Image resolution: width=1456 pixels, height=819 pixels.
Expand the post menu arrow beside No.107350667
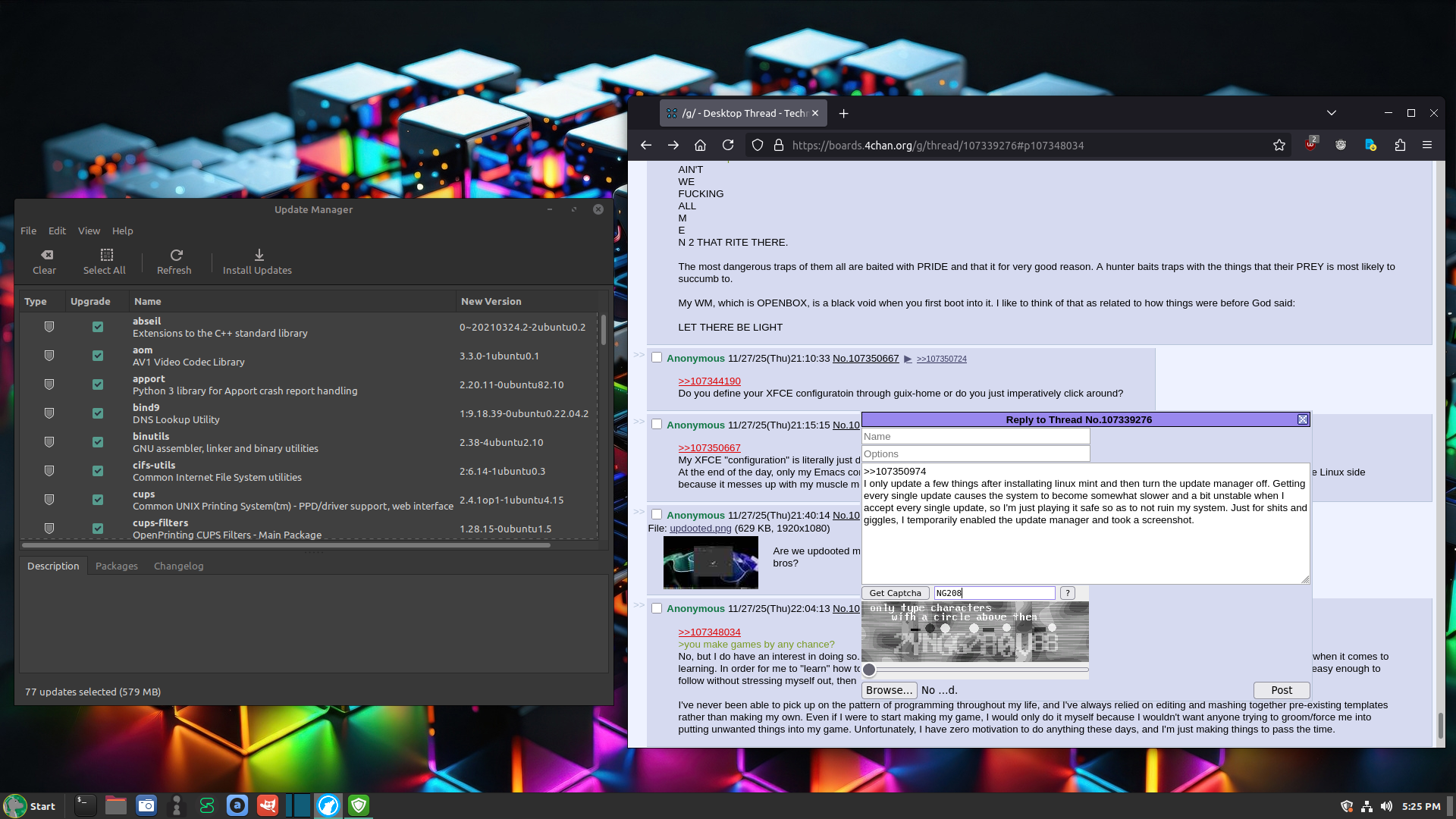click(908, 359)
